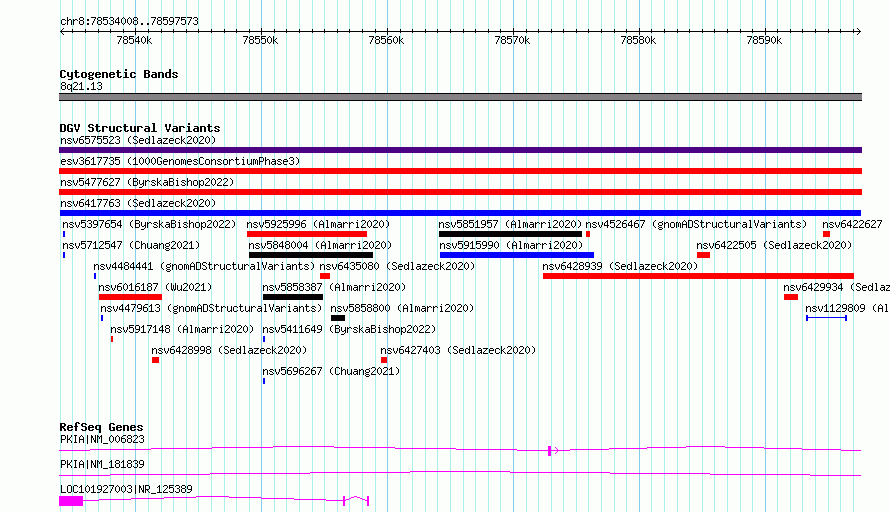
Task: Click the nsv5397654 tiny blue marker
Action: (x=64, y=234)
